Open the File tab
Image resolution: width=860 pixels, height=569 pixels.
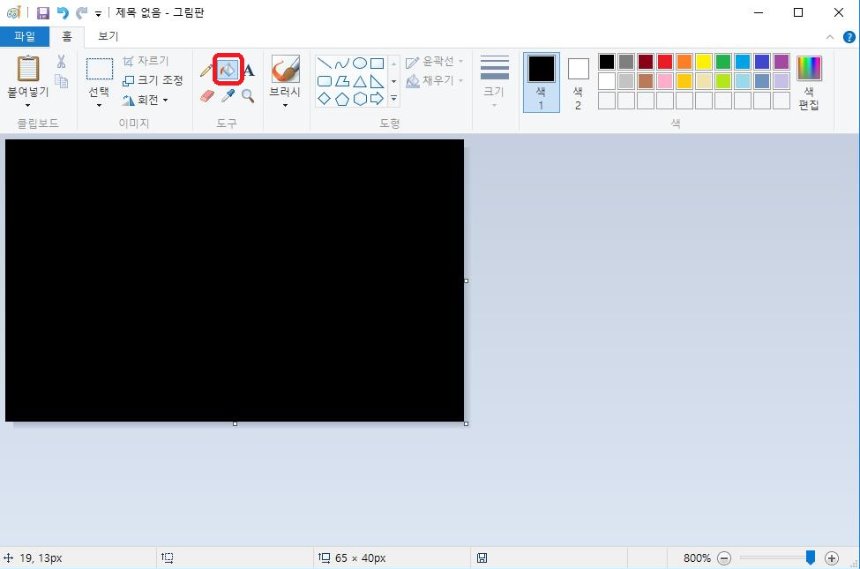(25, 37)
